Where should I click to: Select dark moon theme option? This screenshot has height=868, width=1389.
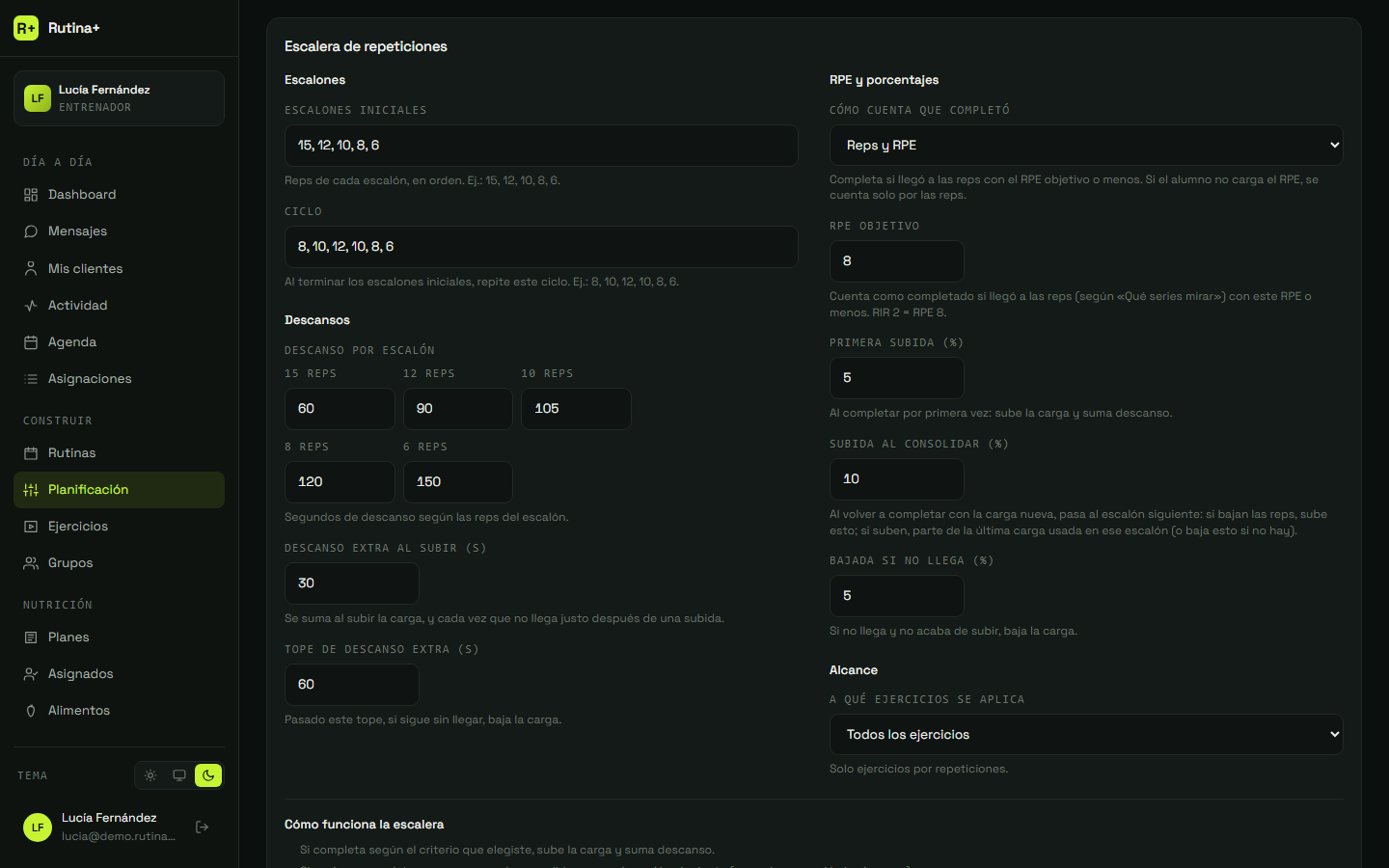click(208, 775)
